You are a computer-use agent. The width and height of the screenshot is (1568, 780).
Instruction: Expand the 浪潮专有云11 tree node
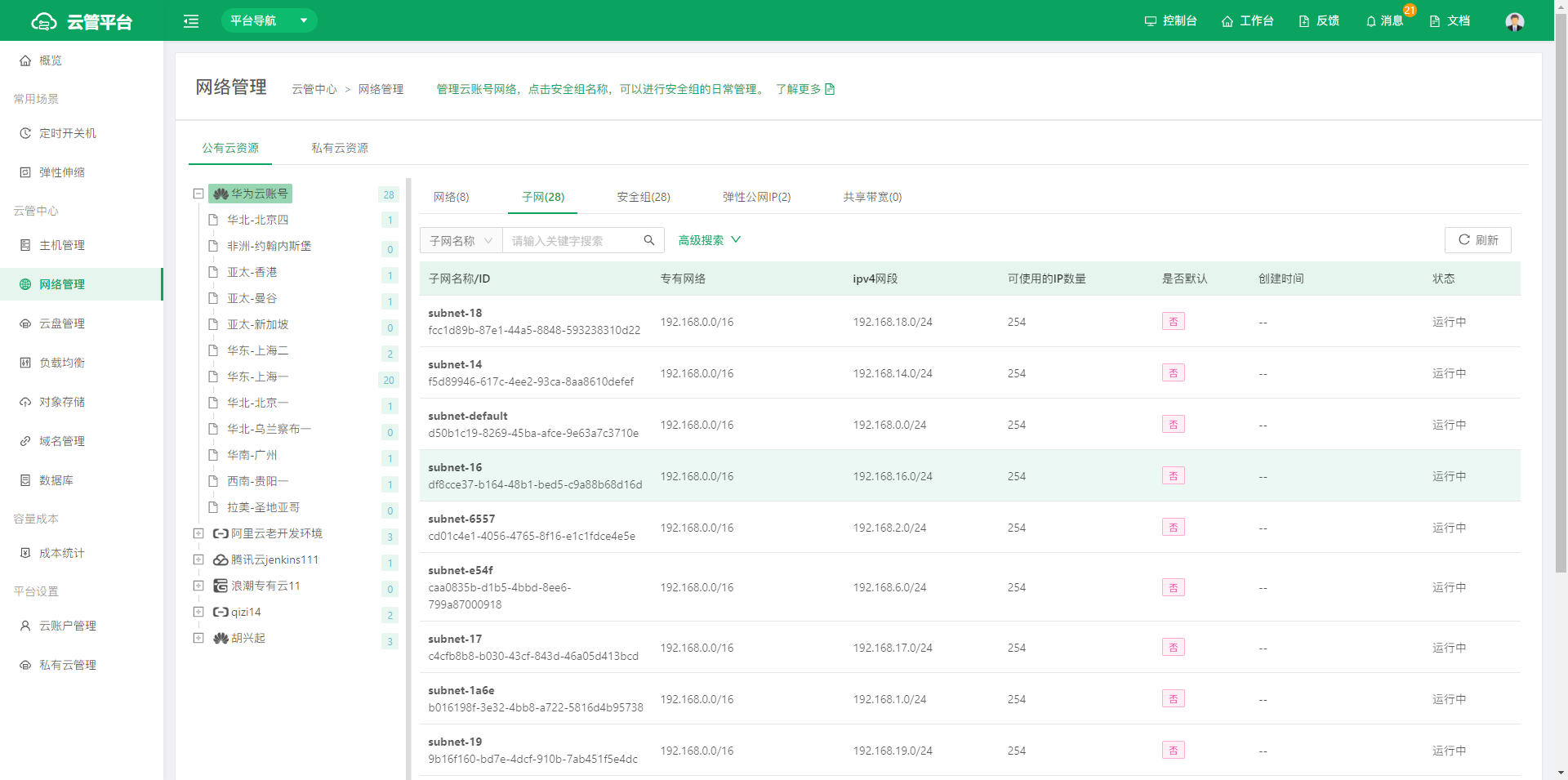[198, 586]
